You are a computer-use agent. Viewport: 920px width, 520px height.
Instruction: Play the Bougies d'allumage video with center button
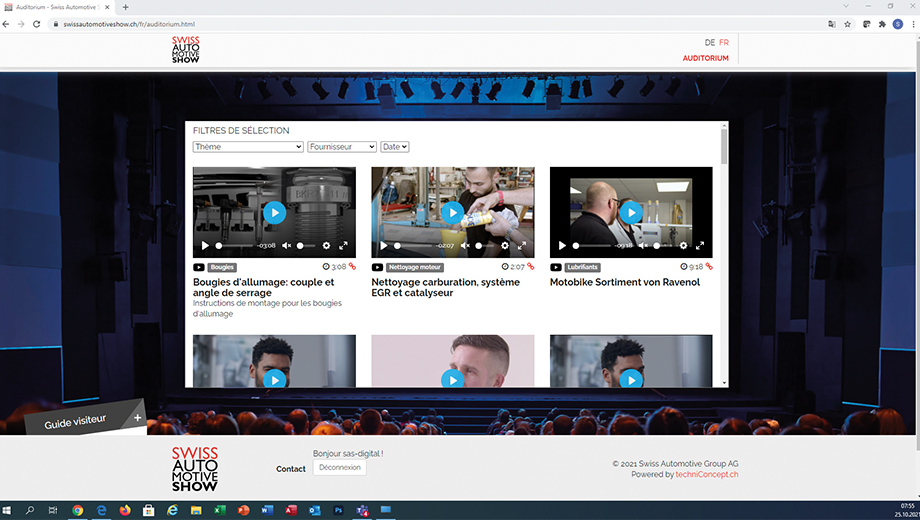[275, 212]
